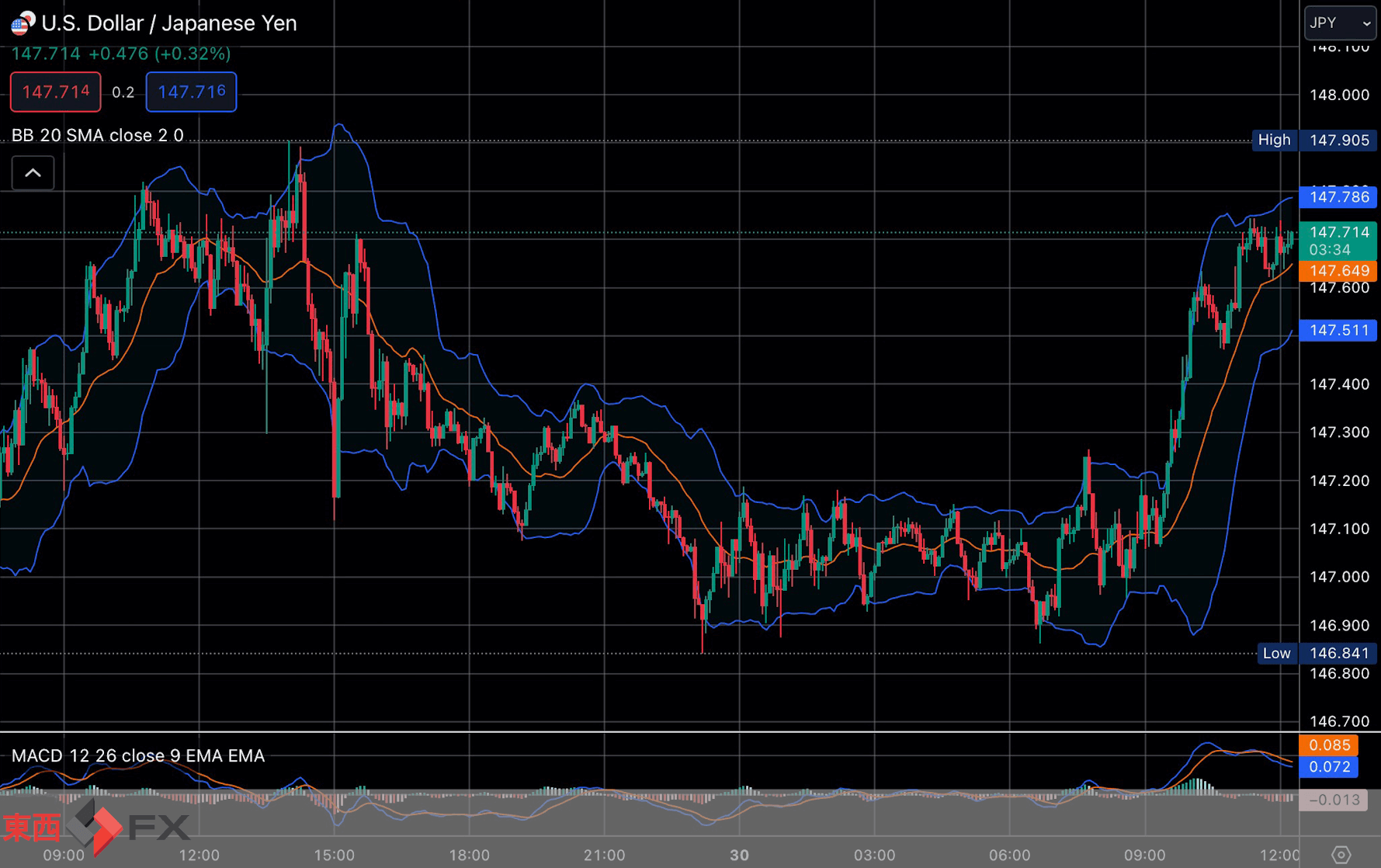Click the USD/JPY currency flag icon

coord(23,23)
